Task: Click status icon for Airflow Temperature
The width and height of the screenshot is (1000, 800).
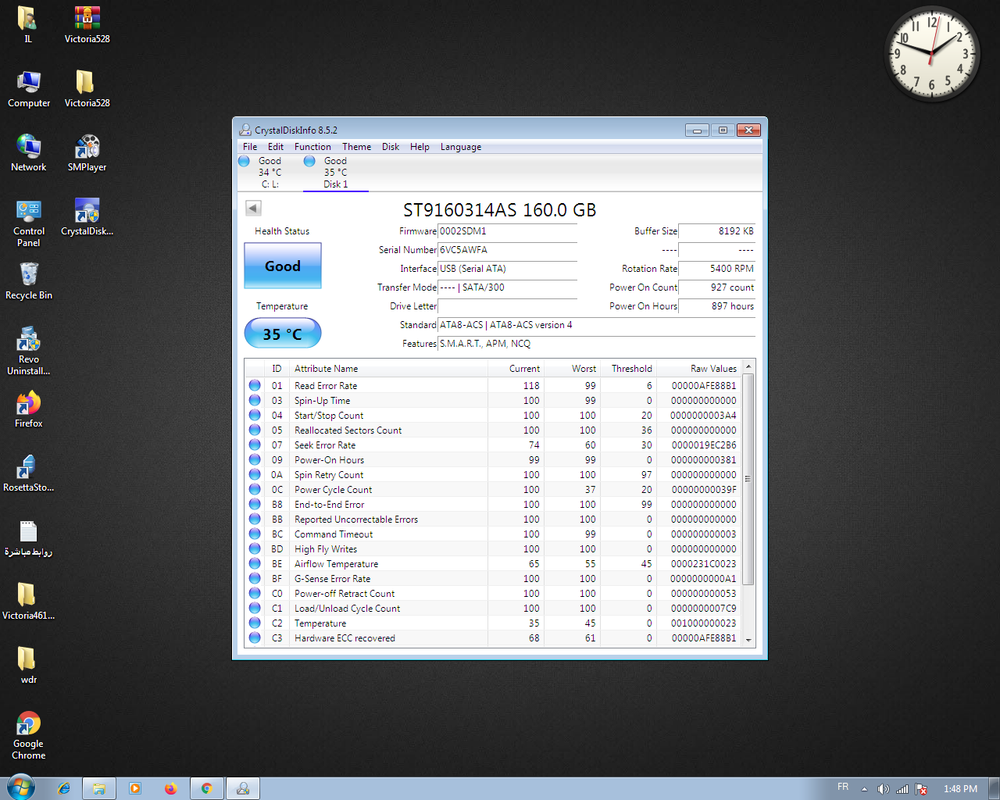Action: (x=254, y=563)
